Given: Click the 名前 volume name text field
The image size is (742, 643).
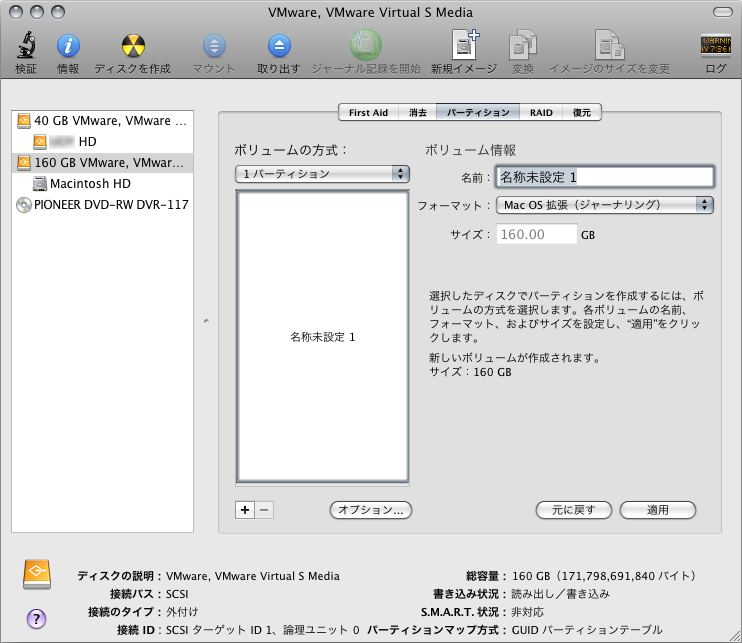Looking at the screenshot, I should (x=604, y=177).
